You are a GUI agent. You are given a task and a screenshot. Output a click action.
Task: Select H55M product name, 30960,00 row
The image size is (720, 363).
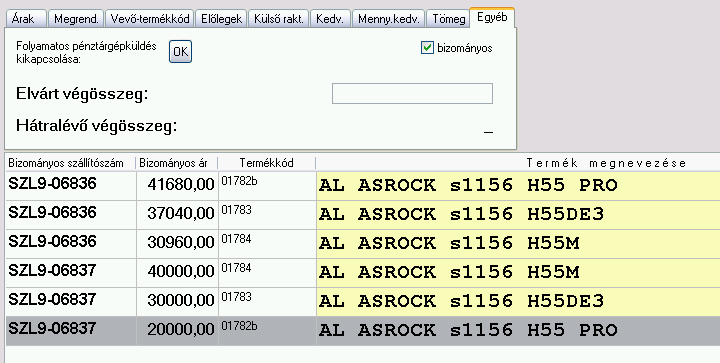518,244
